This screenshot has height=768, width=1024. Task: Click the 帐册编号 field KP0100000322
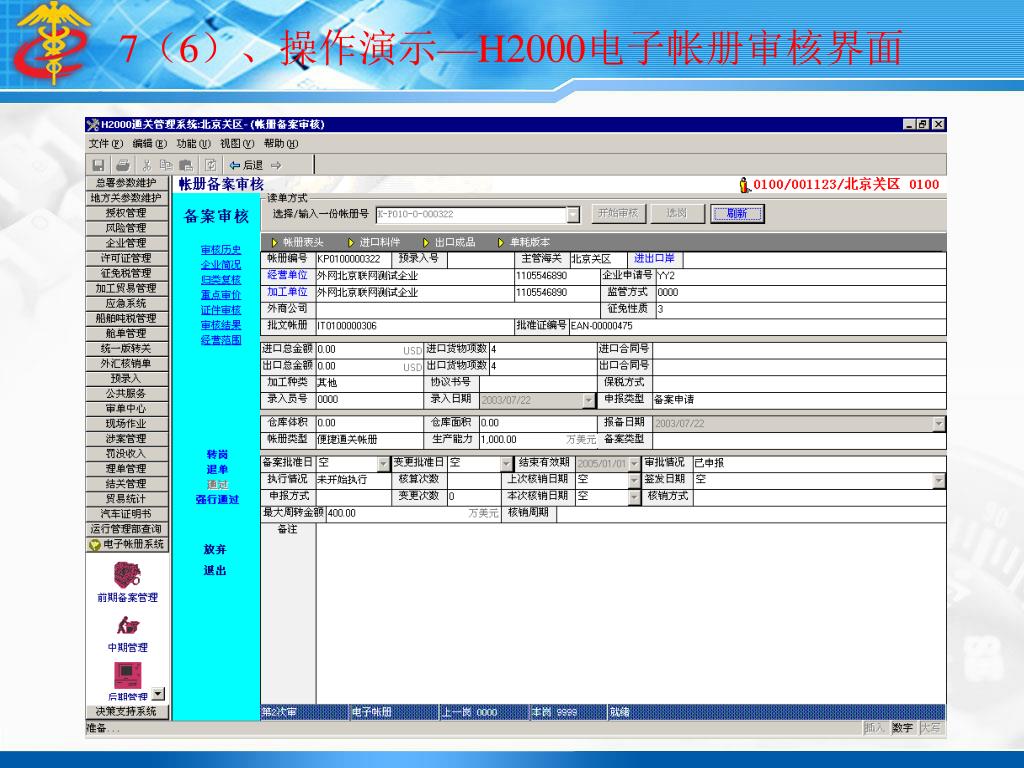tap(353, 259)
